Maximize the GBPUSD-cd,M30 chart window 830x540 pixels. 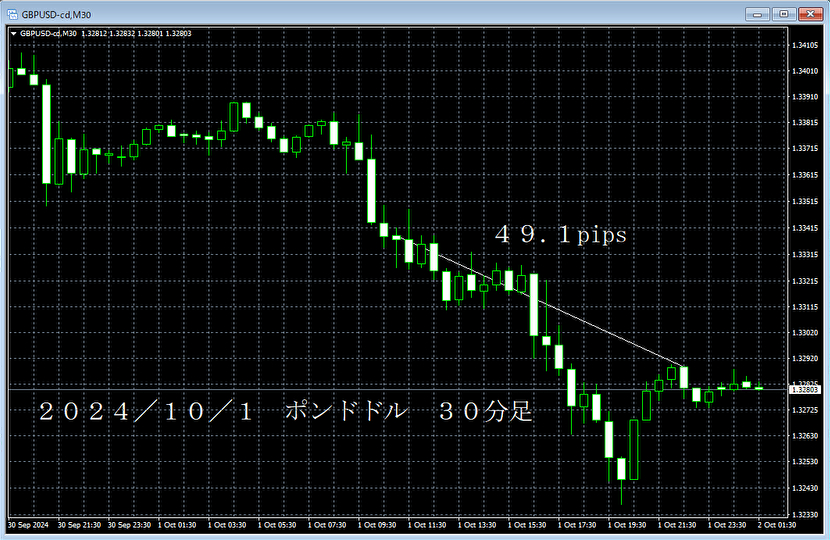[x=784, y=14]
